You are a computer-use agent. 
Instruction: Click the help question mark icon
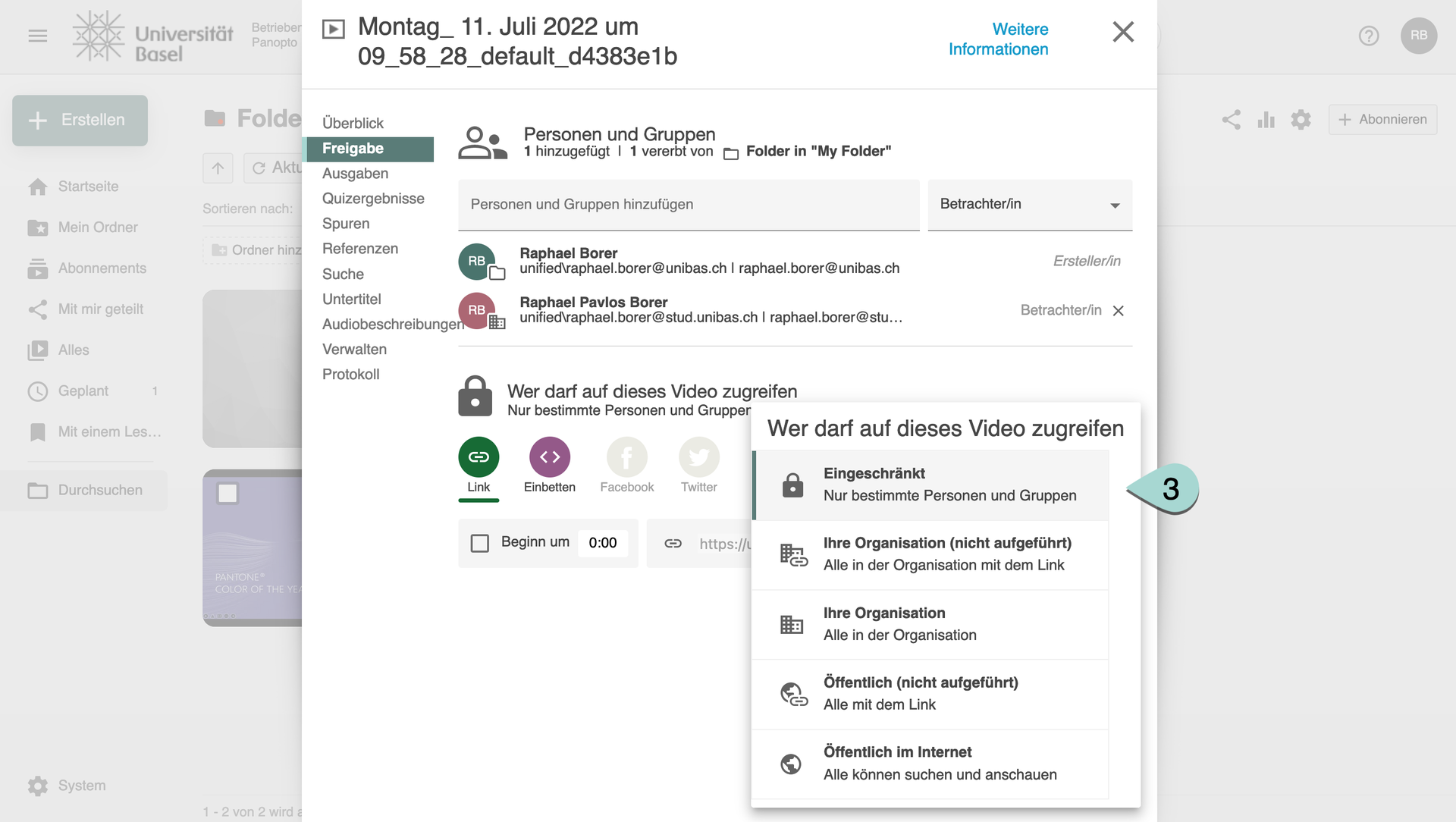1368,36
